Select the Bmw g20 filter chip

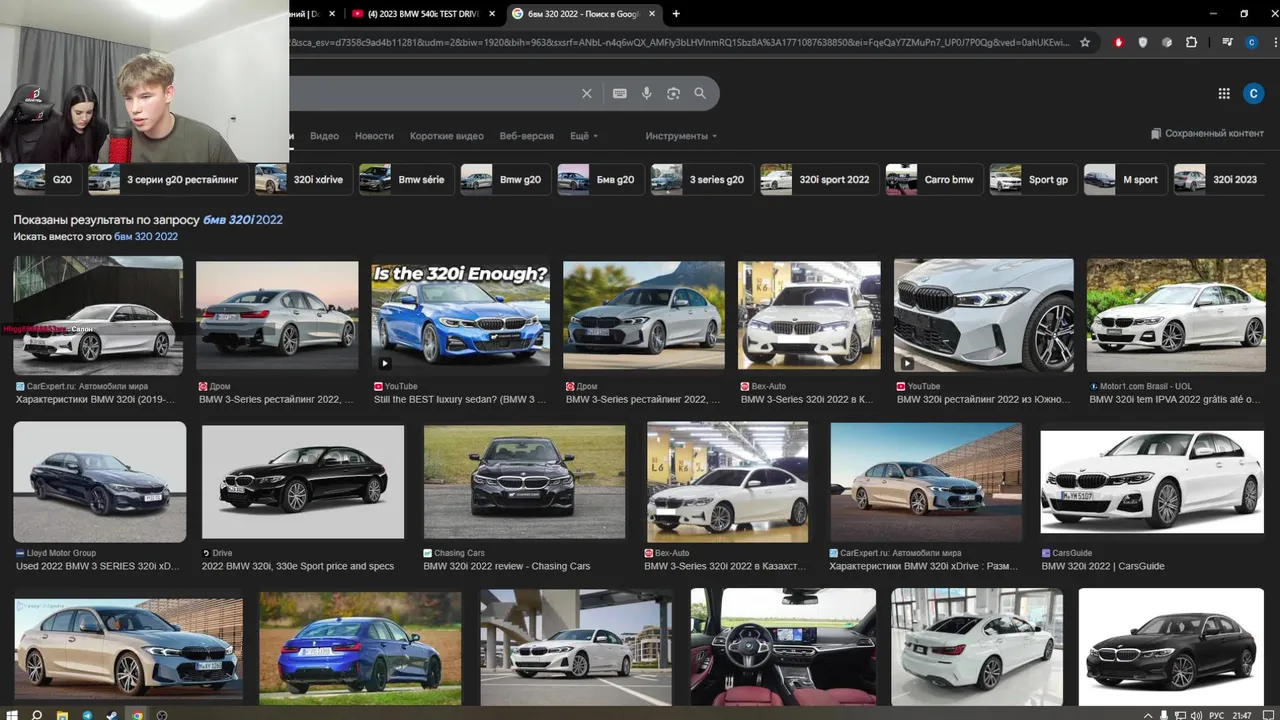[505, 180]
